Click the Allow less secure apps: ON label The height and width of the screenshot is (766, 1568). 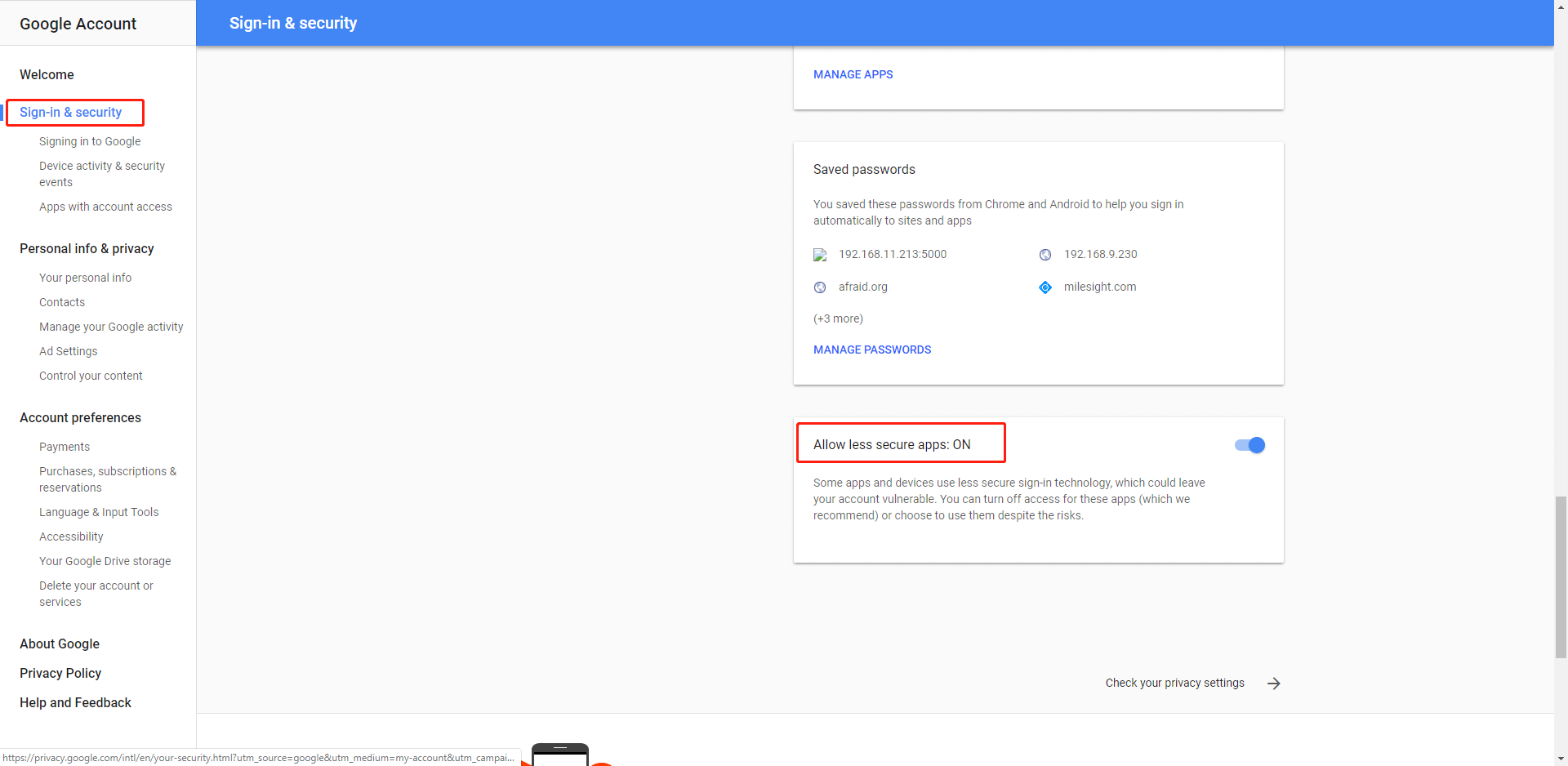click(x=892, y=444)
